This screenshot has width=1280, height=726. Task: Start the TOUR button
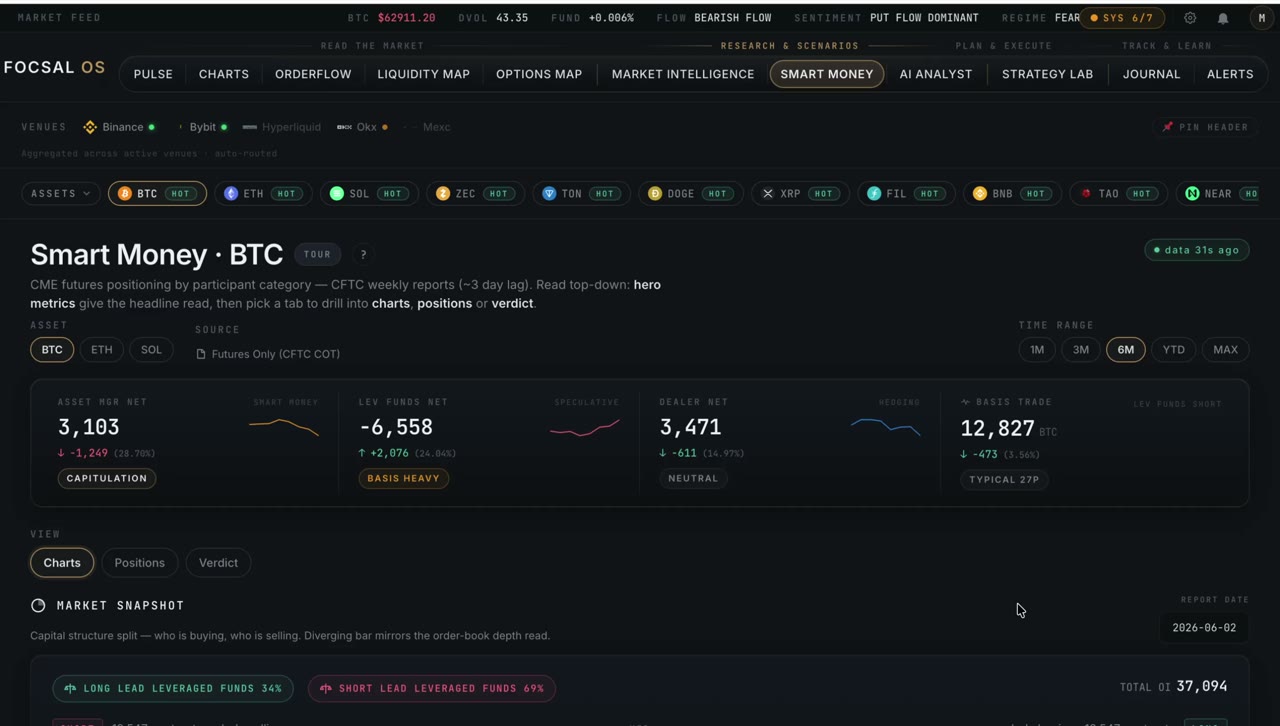[x=317, y=254]
